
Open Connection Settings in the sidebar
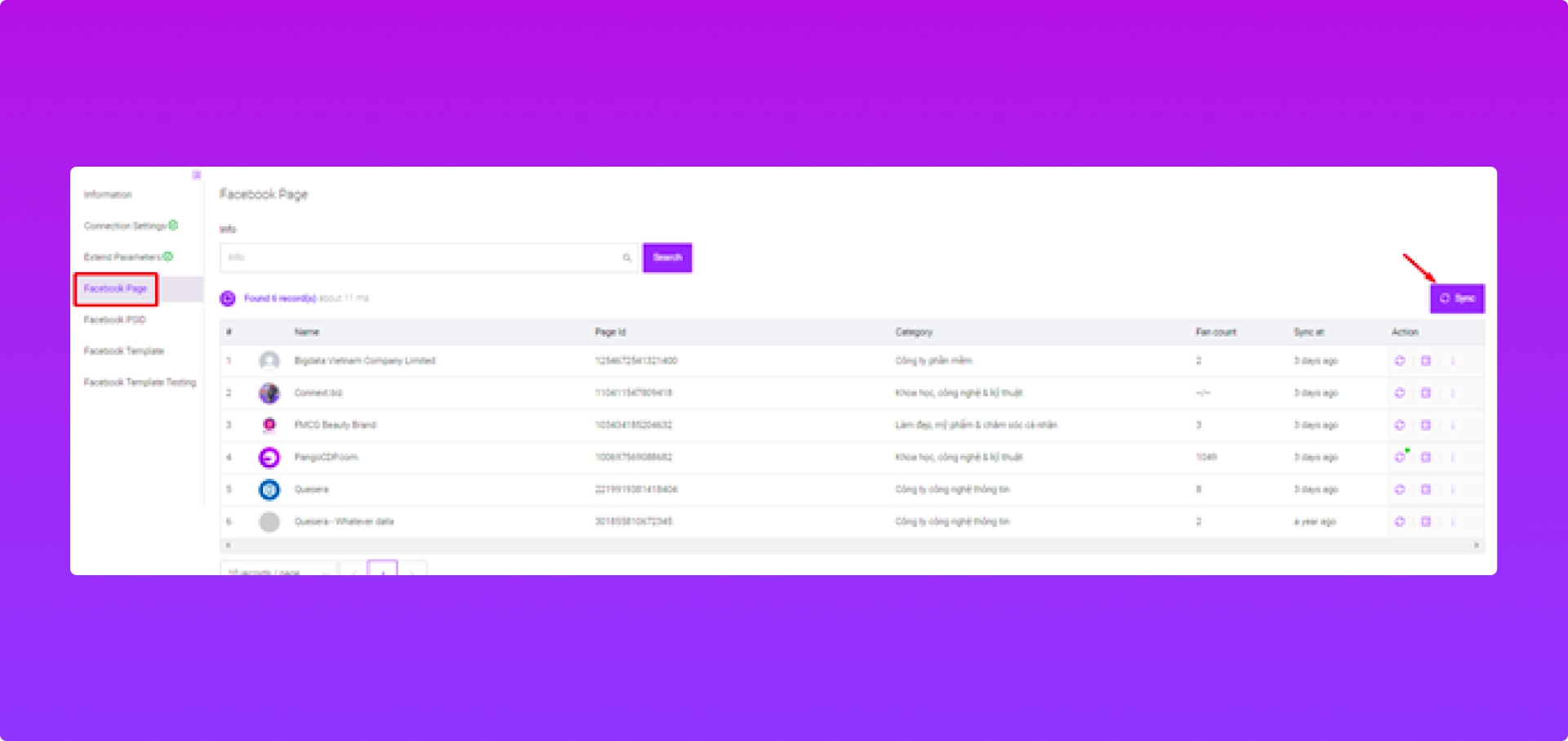pyautogui.click(x=125, y=225)
